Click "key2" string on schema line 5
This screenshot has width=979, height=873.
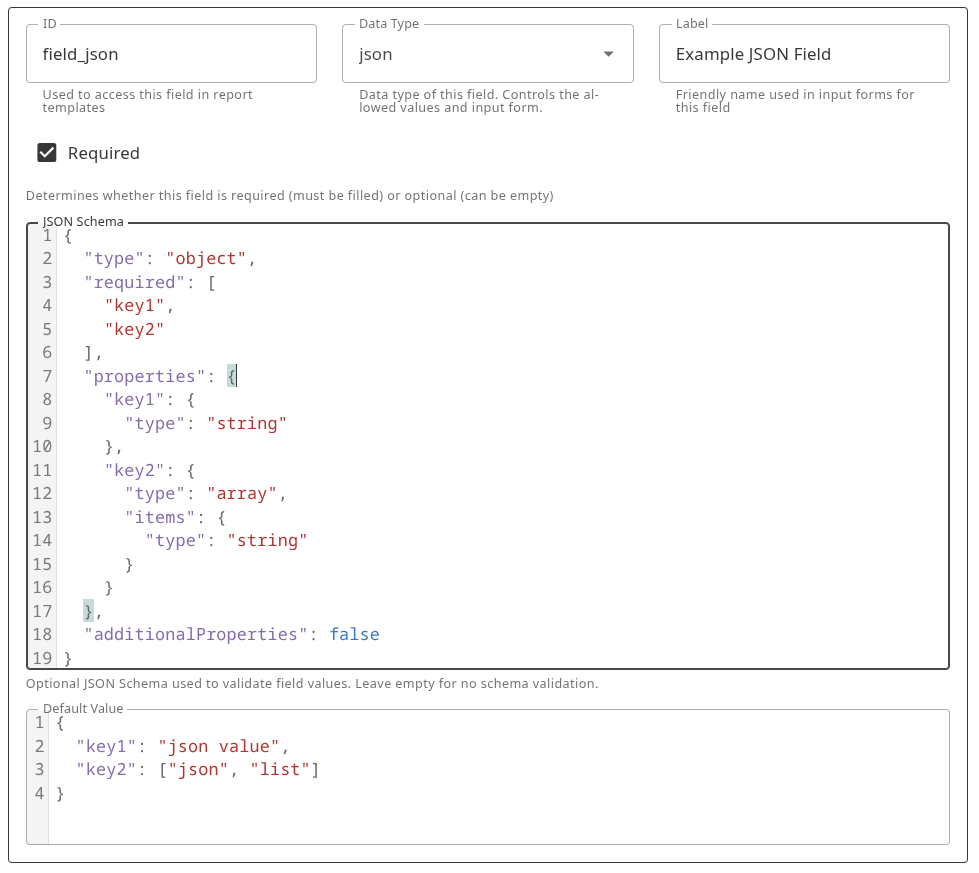click(x=134, y=329)
